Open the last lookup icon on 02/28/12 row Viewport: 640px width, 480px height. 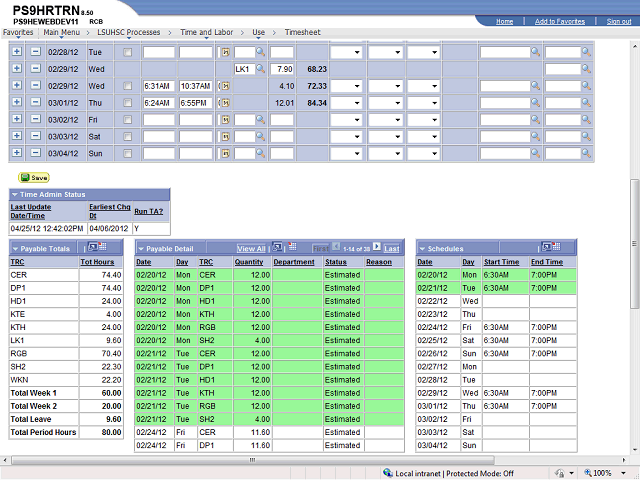pos(586,52)
